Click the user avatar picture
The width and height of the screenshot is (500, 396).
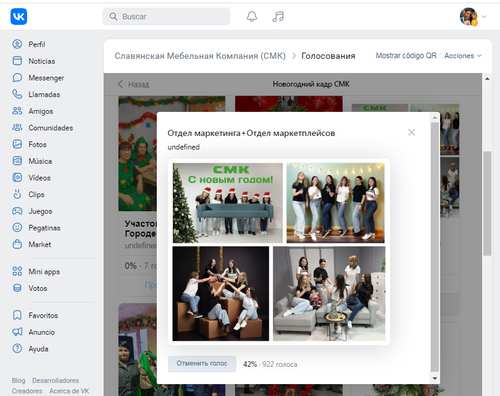[468, 16]
